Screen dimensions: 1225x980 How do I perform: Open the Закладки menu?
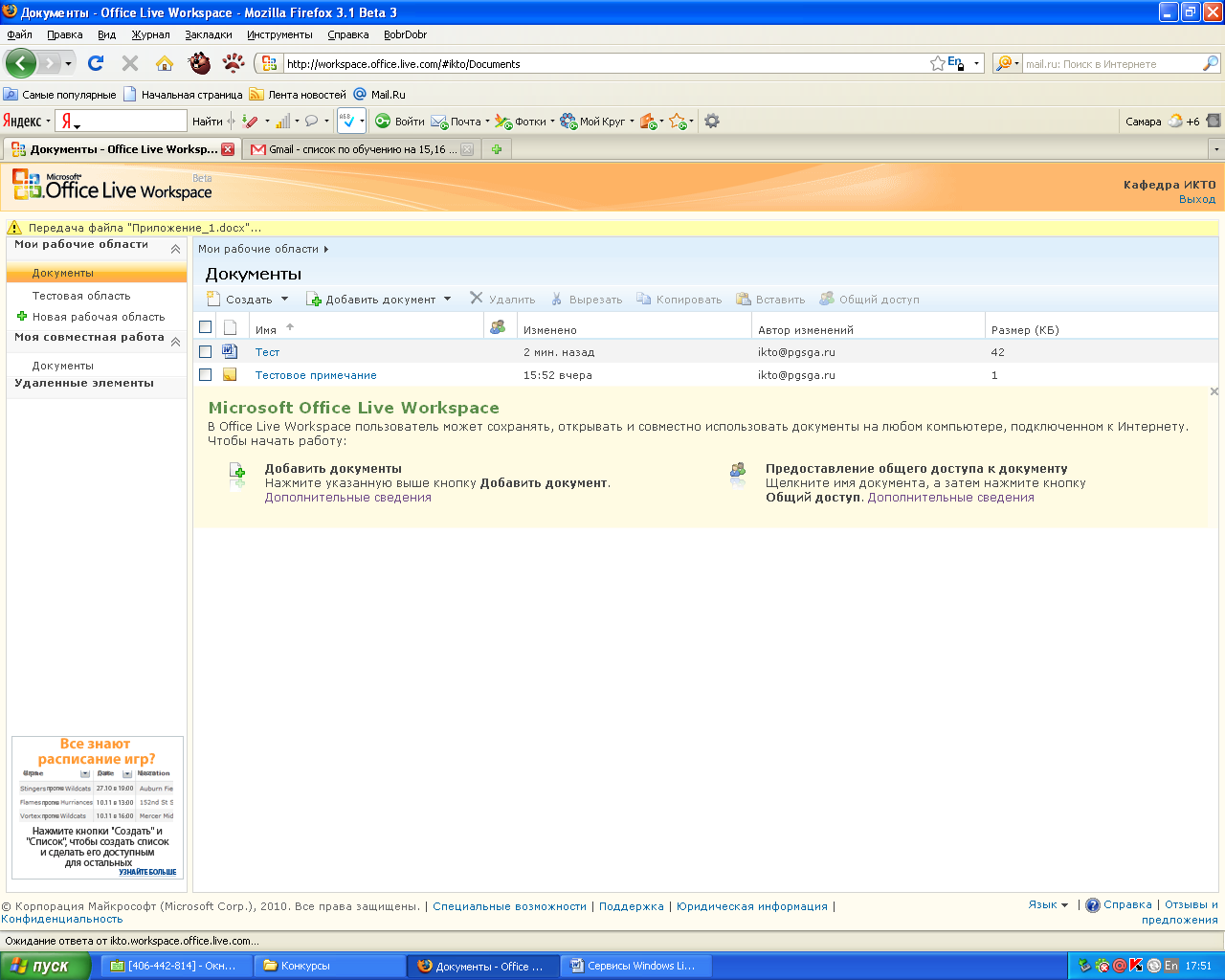point(209,34)
